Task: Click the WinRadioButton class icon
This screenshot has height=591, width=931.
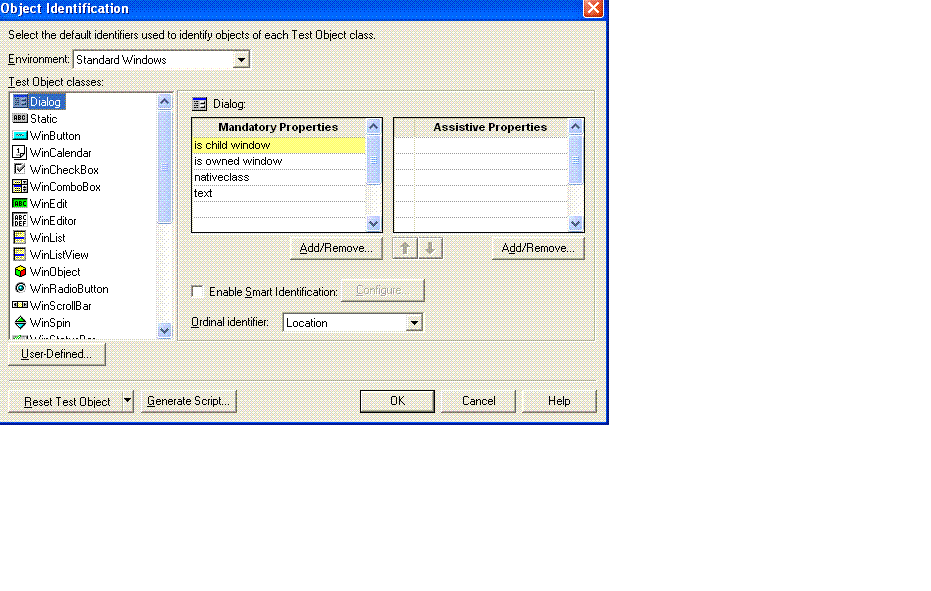Action: (20, 288)
